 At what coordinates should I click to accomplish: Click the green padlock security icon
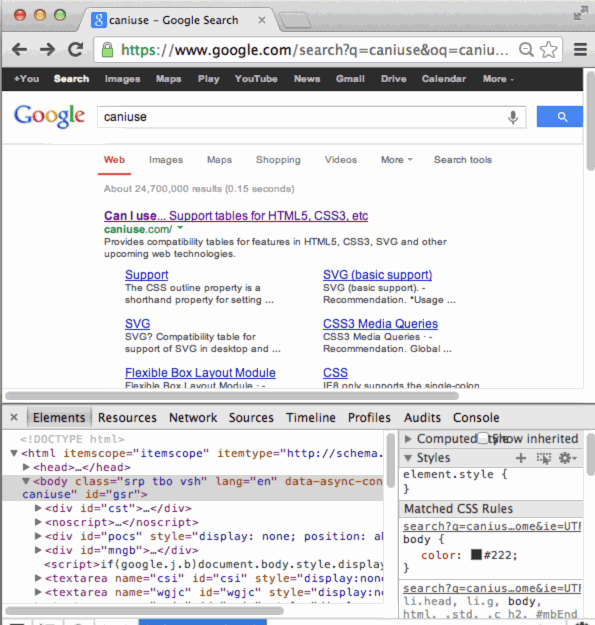click(x=107, y=50)
